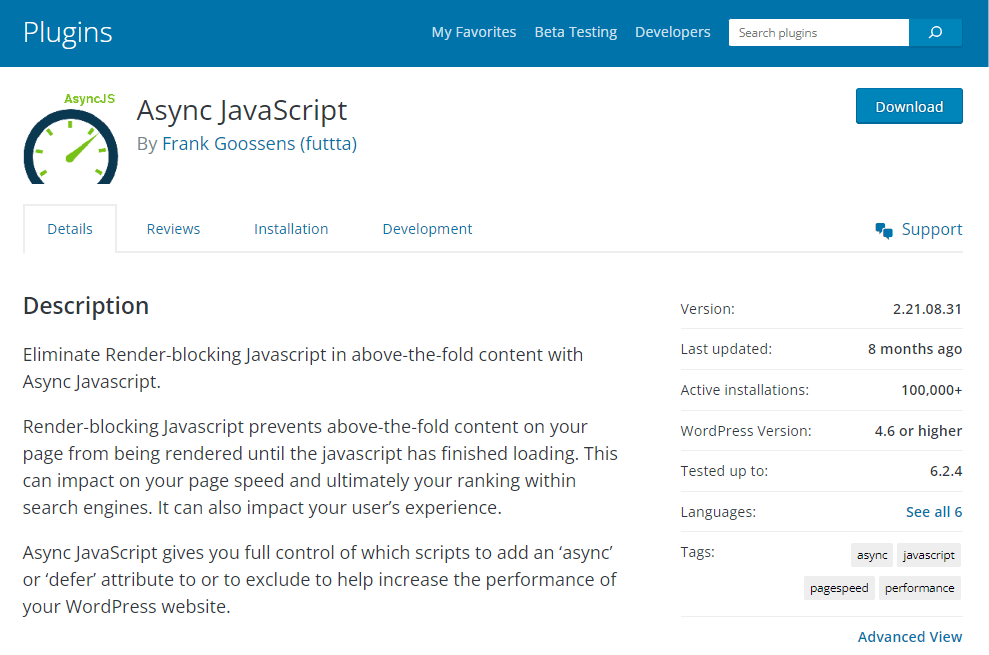
Task: Click the 'WordPress Version:' label
Action: [746, 431]
